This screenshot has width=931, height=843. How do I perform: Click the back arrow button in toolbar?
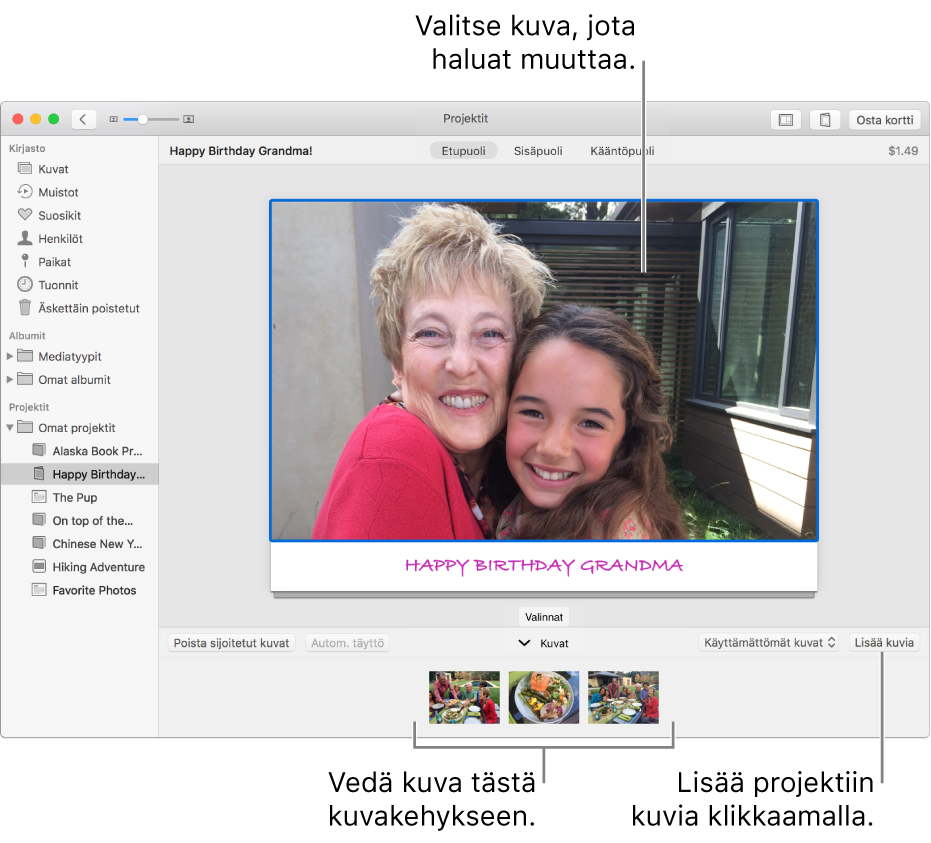tap(83, 119)
